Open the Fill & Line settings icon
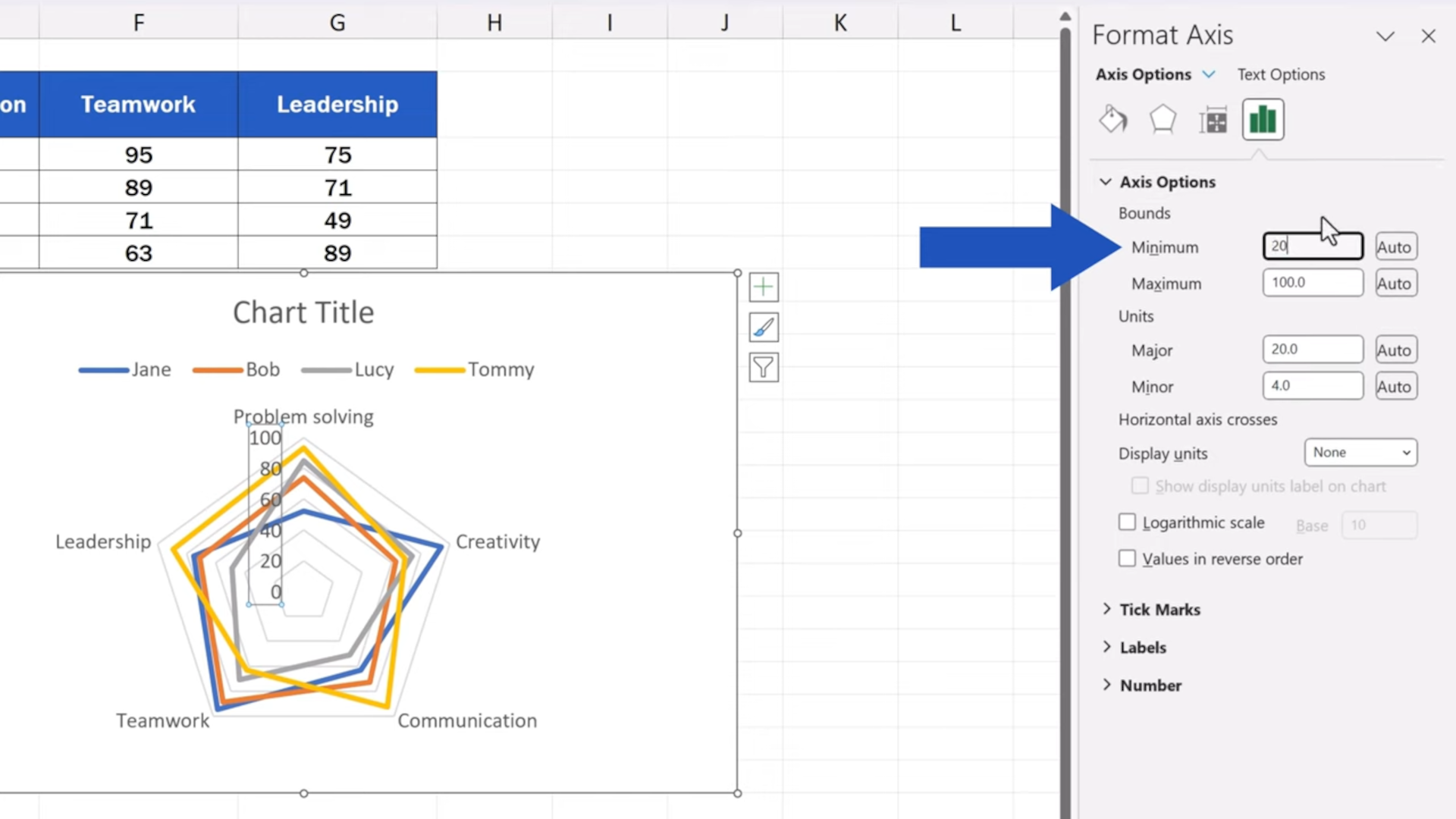The width and height of the screenshot is (1456, 819). tap(1112, 119)
